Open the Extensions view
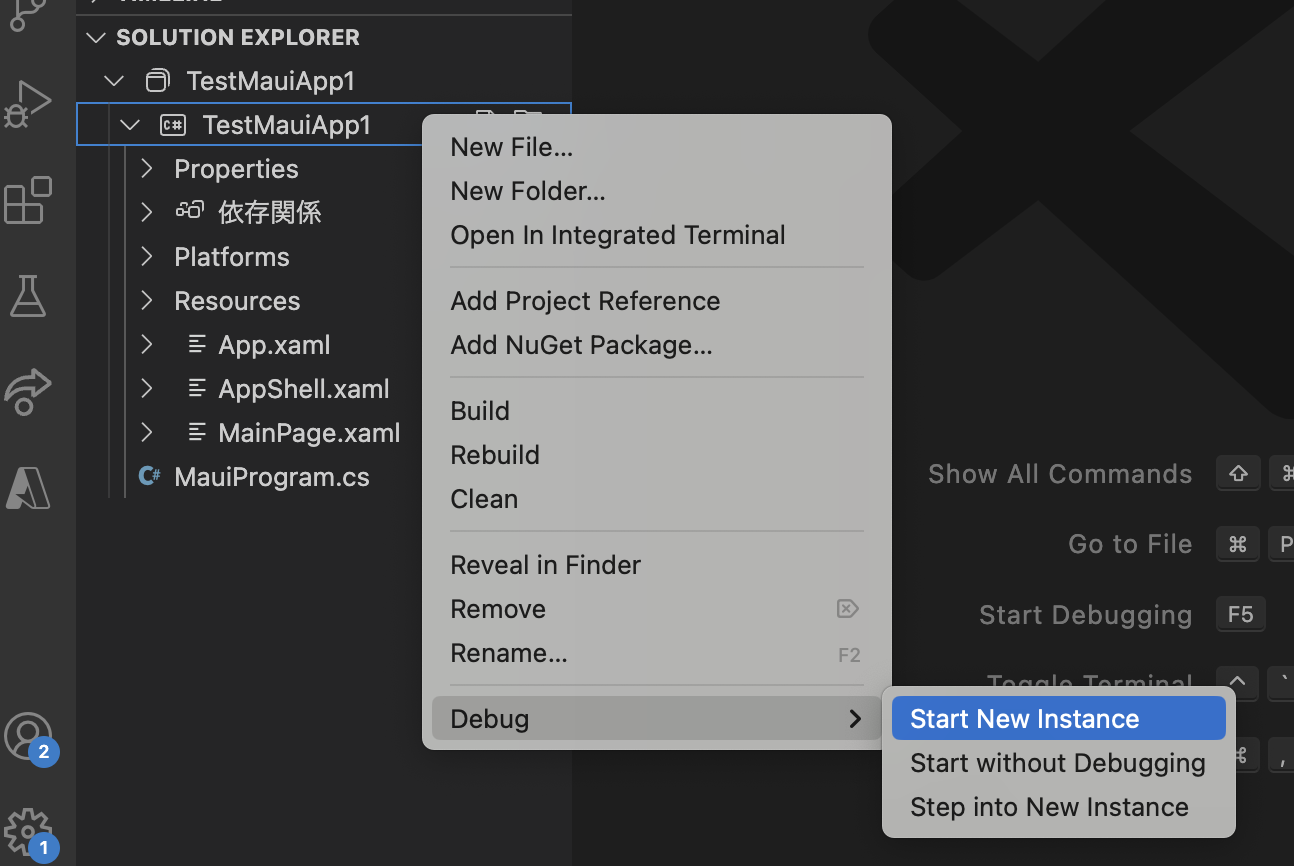Image resolution: width=1294 pixels, height=866 pixels. 28,200
